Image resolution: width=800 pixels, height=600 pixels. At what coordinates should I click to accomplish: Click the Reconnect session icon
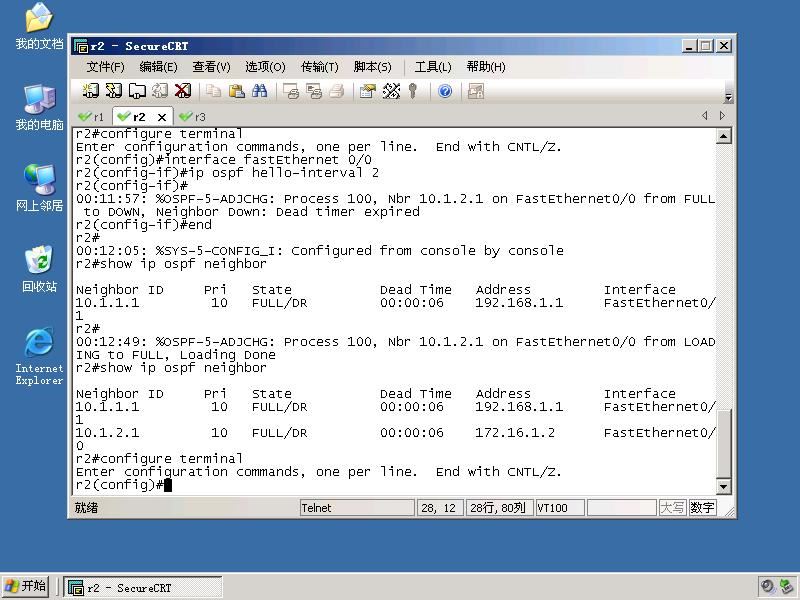(160, 91)
